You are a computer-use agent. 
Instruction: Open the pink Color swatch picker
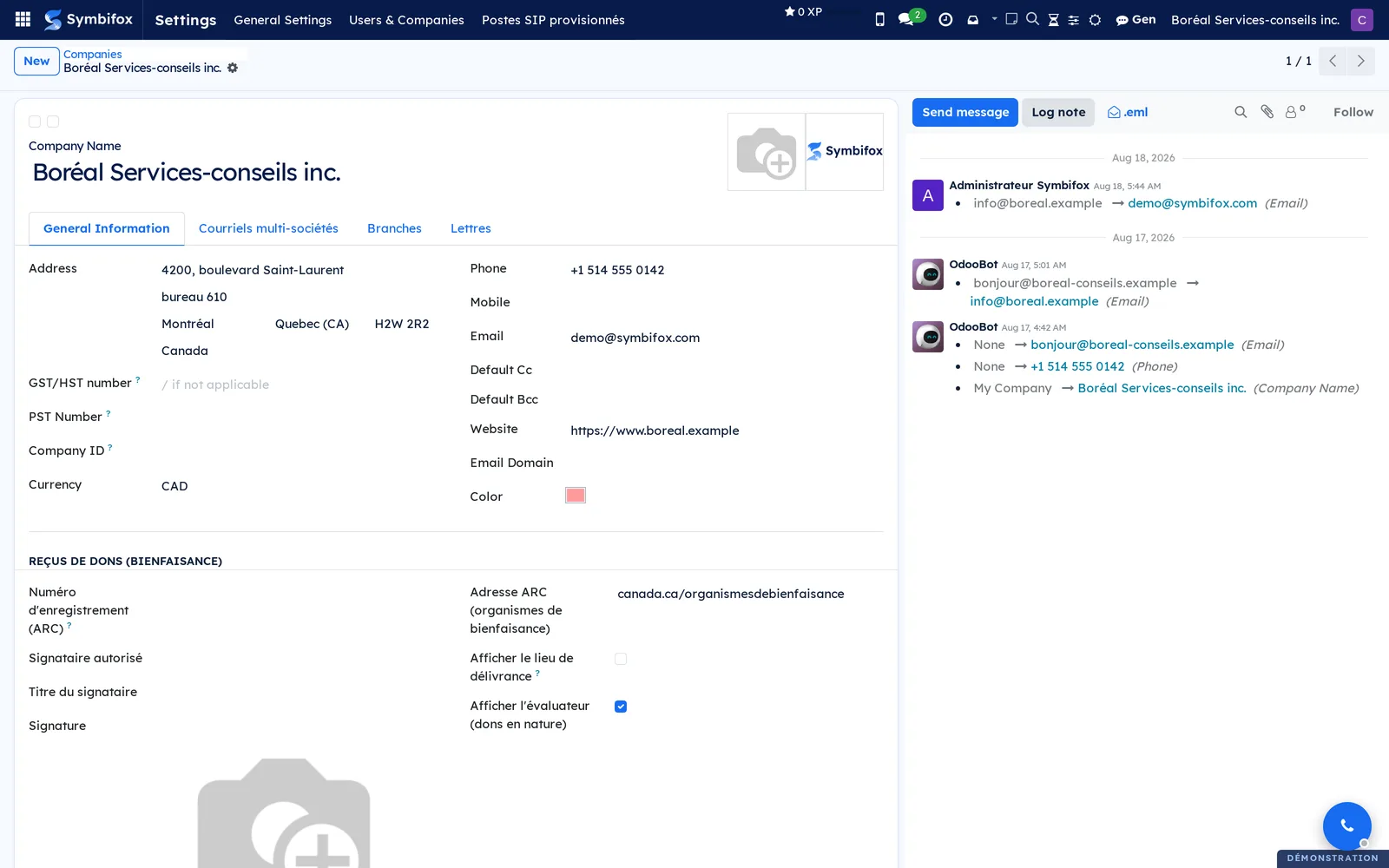pos(576,496)
